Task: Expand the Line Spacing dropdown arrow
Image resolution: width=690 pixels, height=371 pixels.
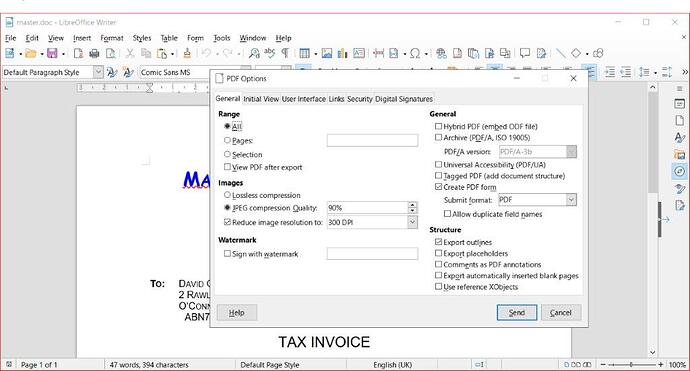Action: pyautogui.click(x=655, y=72)
